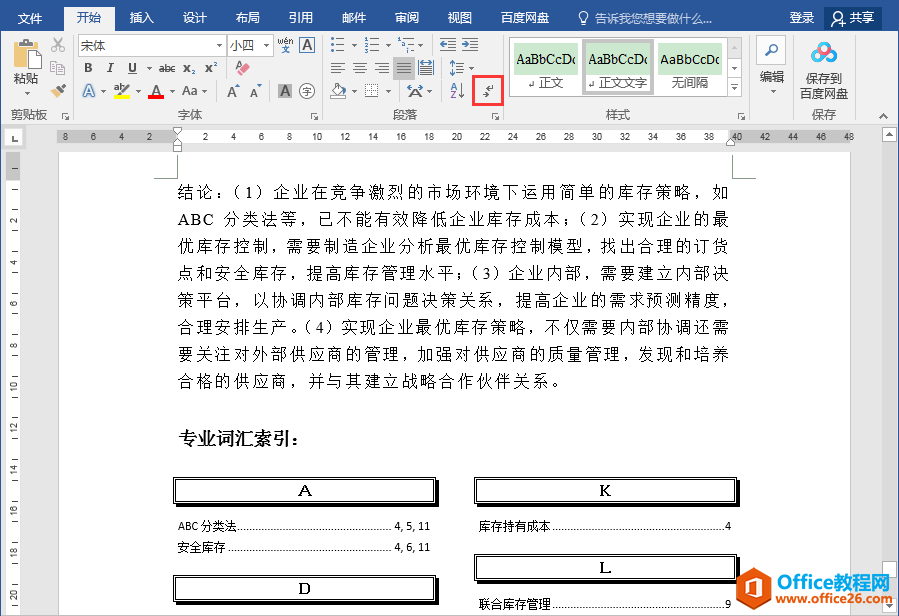
Task: Click the red font color button
Action: point(156,91)
